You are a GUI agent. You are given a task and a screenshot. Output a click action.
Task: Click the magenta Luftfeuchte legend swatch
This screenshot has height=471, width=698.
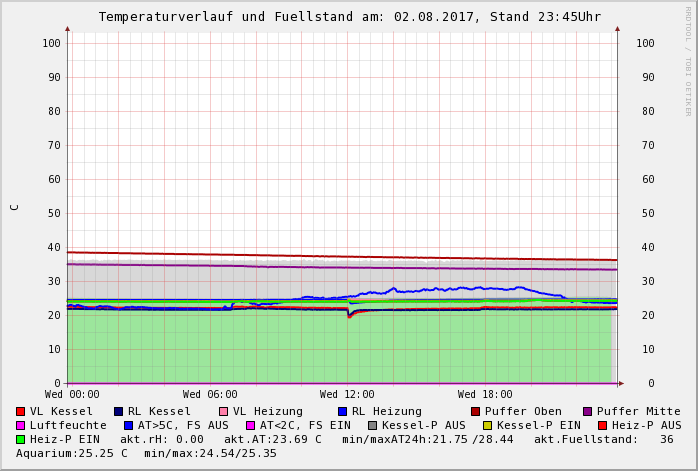coord(21,425)
